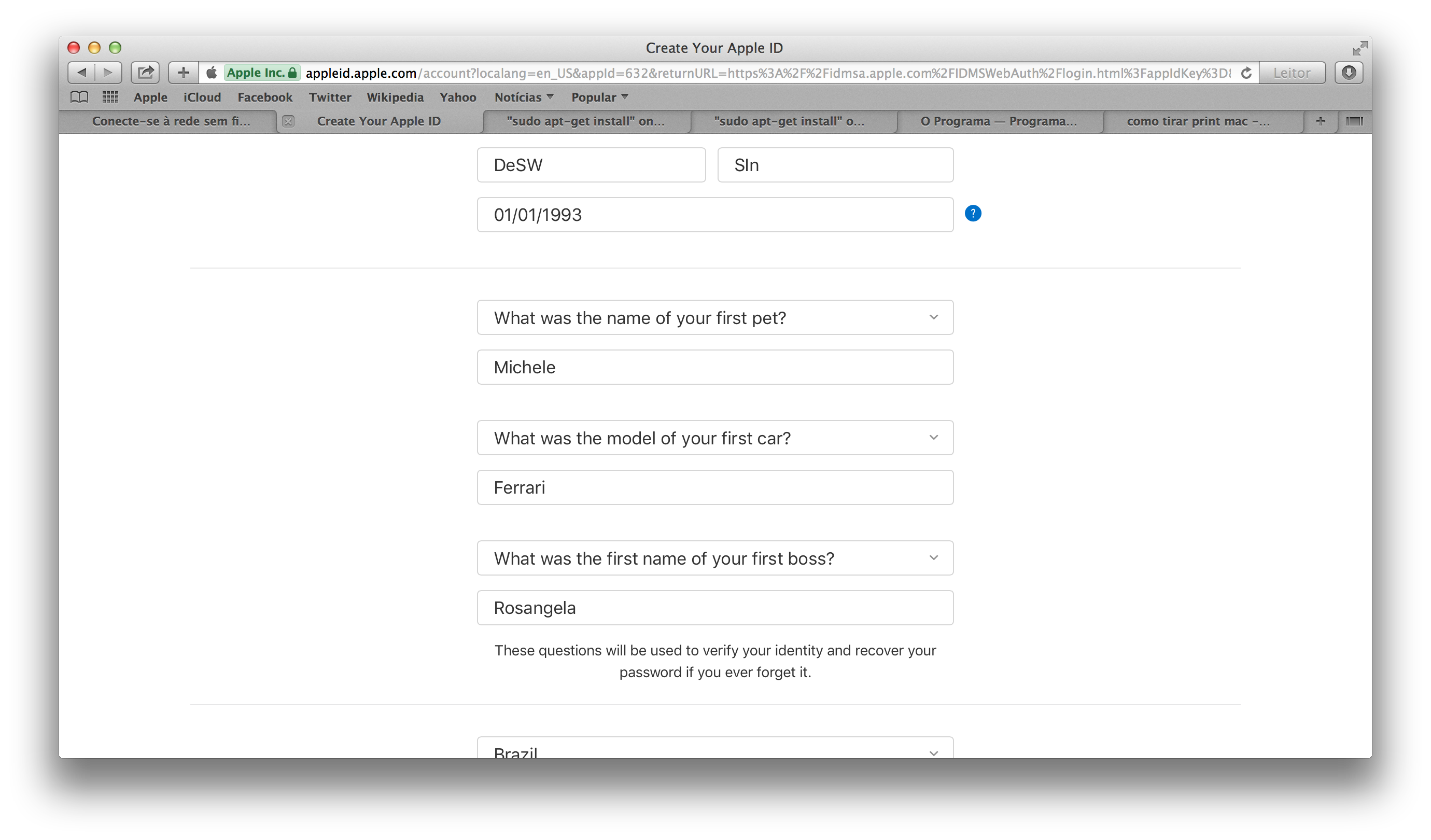Open the Downloads icon
The width and height of the screenshot is (1431, 840).
(x=1349, y=73)
